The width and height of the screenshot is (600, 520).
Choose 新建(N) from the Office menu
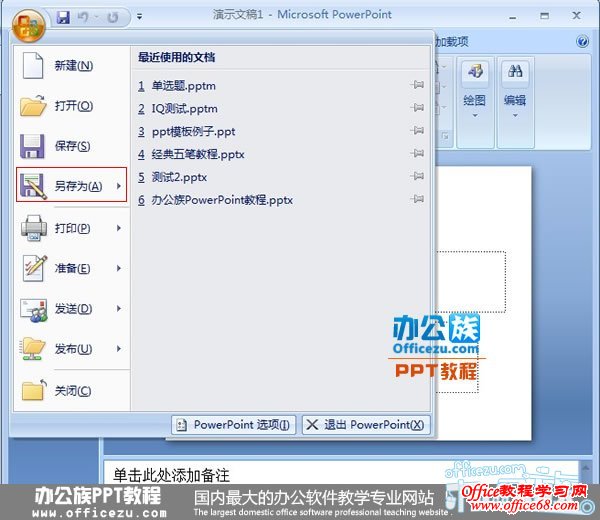(72, 65)
